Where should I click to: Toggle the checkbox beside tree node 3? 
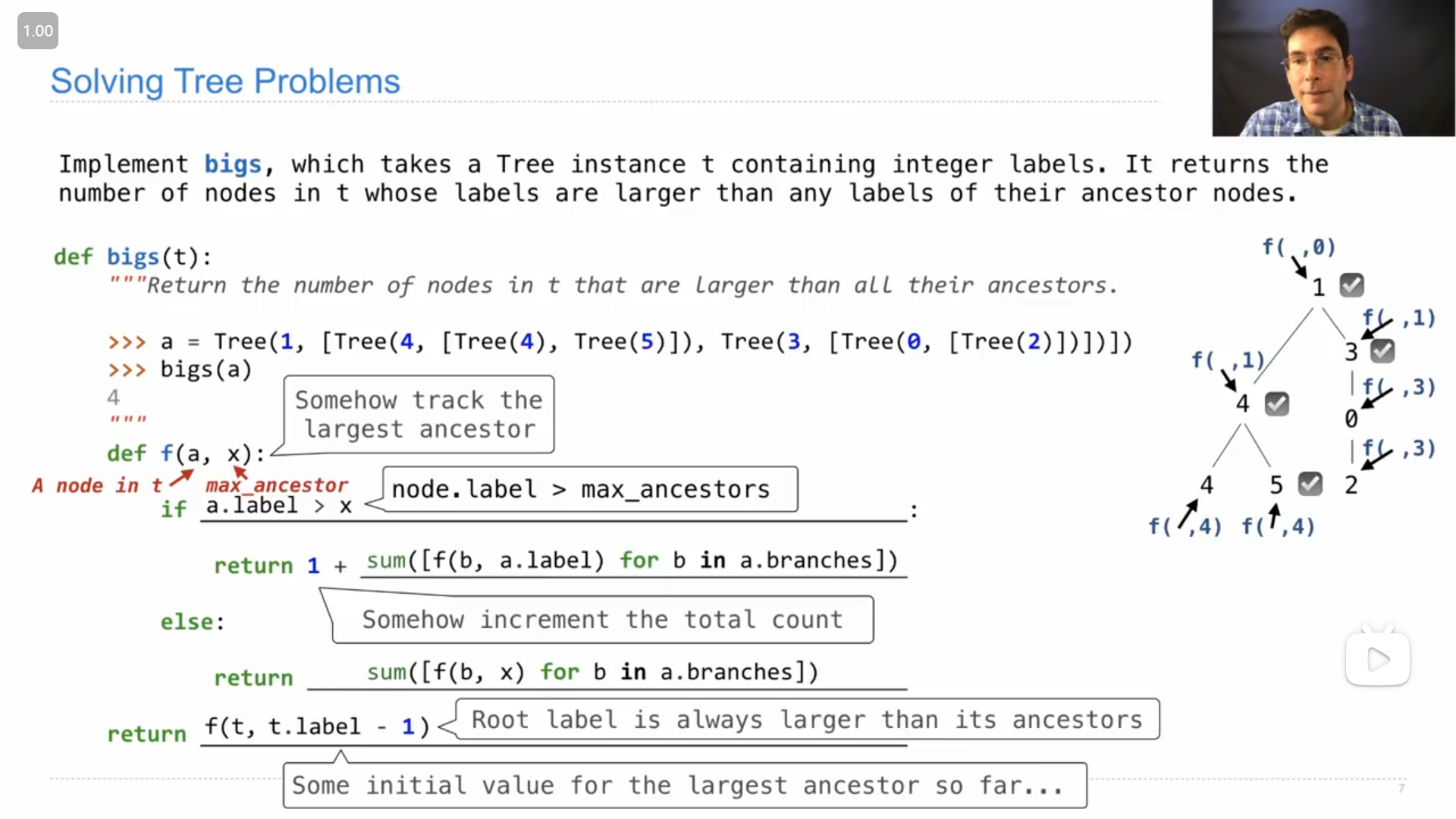pos(1382,350)
